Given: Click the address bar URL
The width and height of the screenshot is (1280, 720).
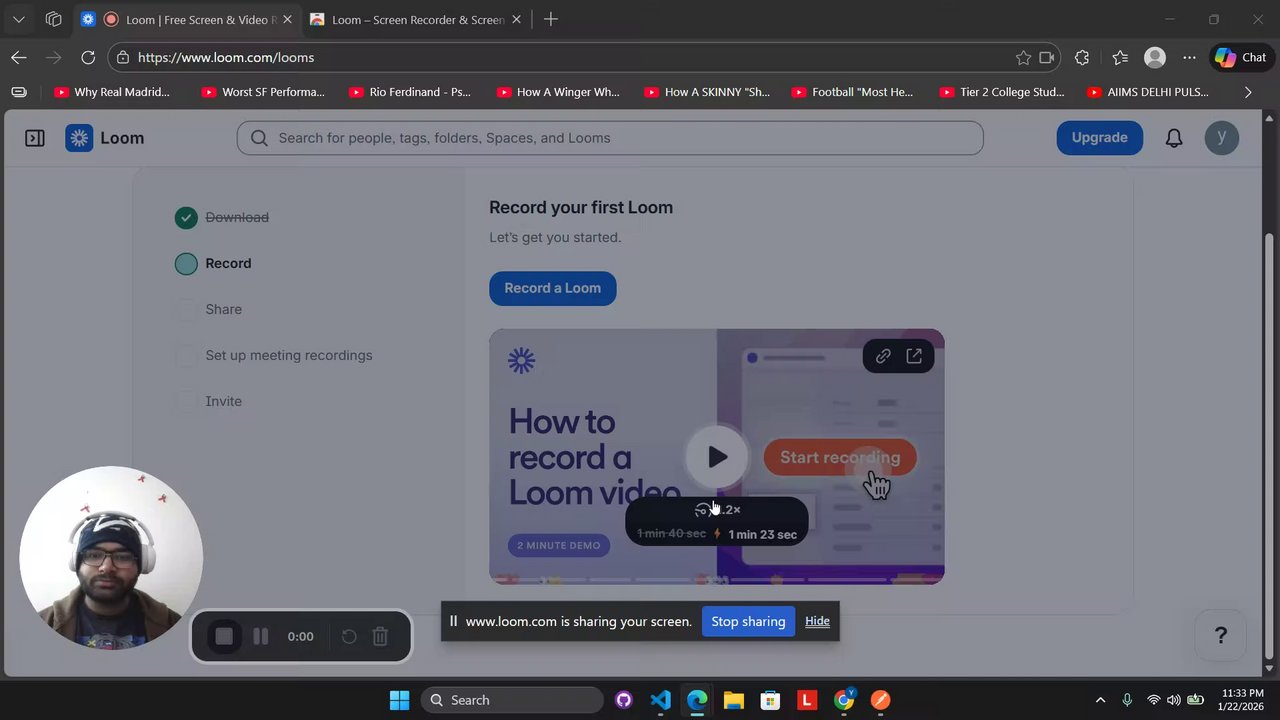Looking at the screenshot, I should pyautogui.click(x=226, y=57).
